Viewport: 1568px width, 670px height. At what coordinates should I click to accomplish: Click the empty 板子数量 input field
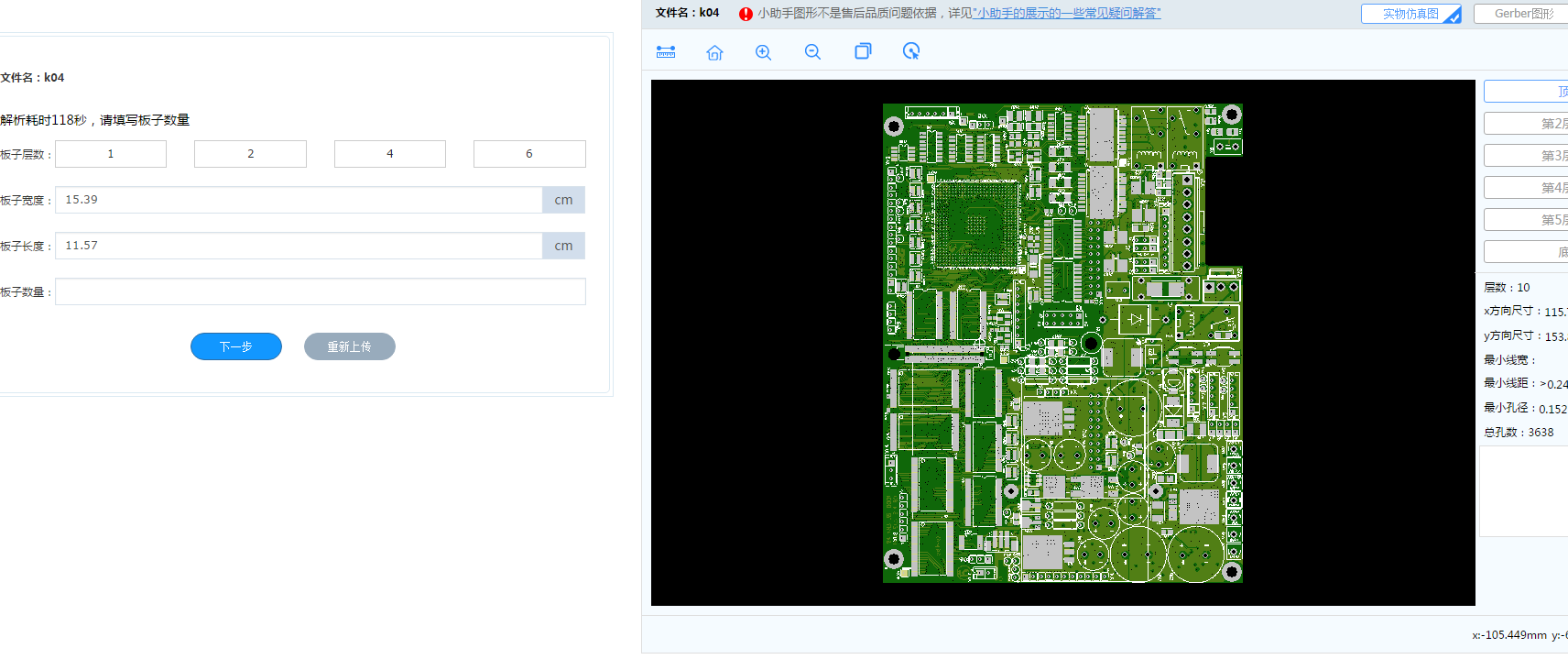coord(321,291)
